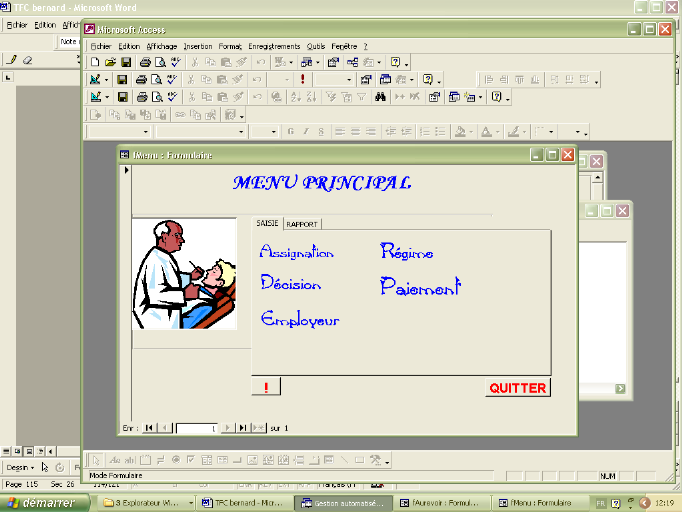Click the bulleted list icon in formatting bar
Image resolution: width=682 pixels, height=512 pixels.
click(x=440, y=132)
